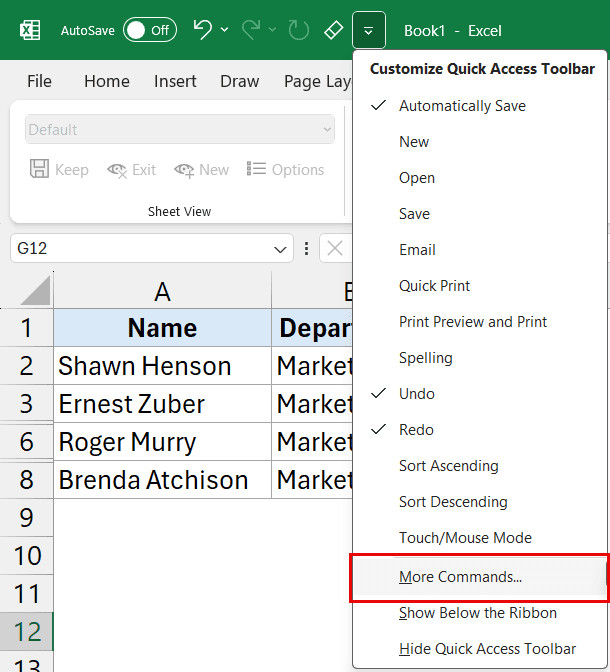Viewport: 610px width, 672px height.
Task: Select More Commands... menu item
Action: coord(460,577)
